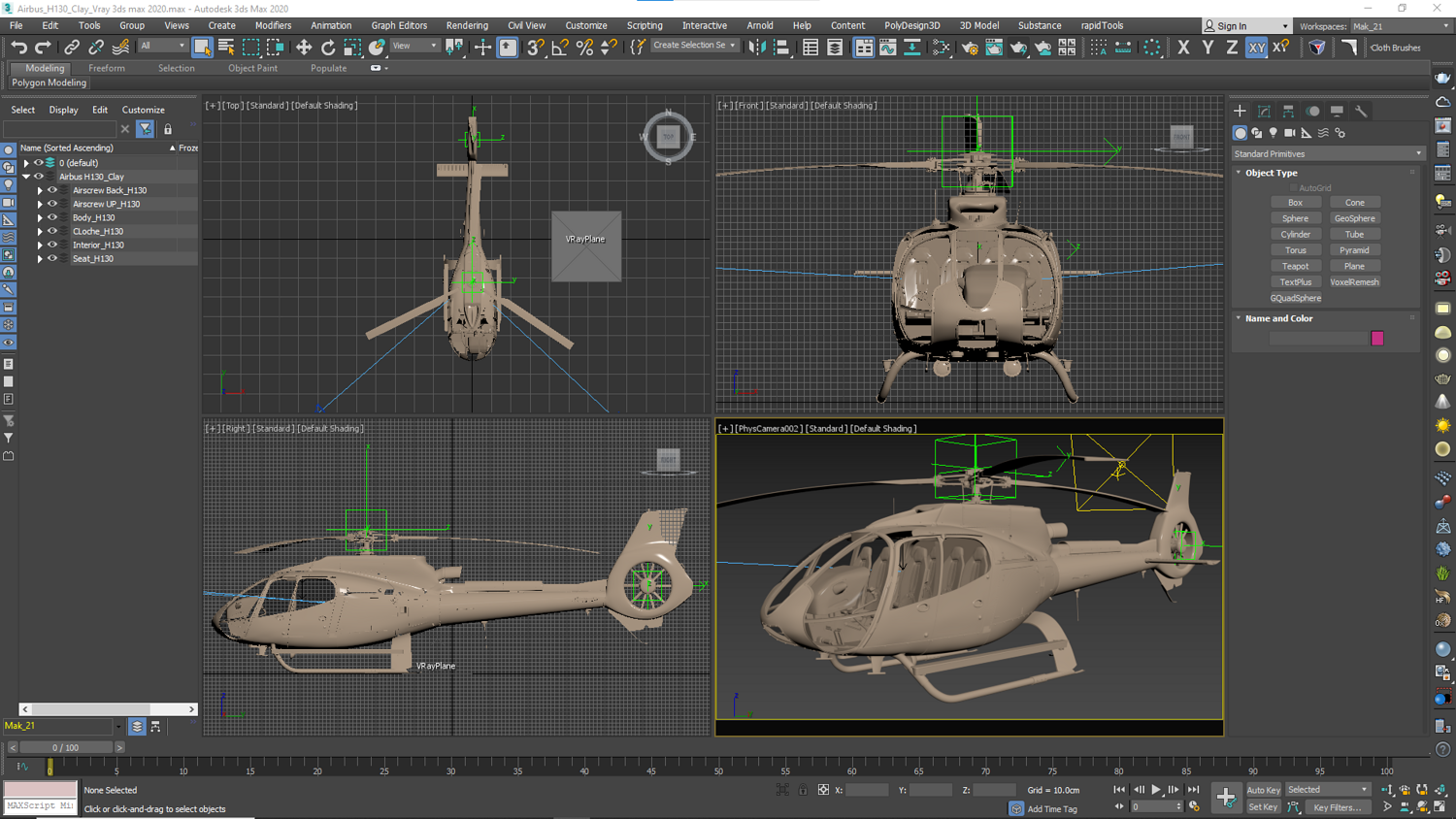Image resolution: width=1456 pixels, height=819 pixels.
Task: Open the Standard Primitives dropdown
Action: (1327, 153)
